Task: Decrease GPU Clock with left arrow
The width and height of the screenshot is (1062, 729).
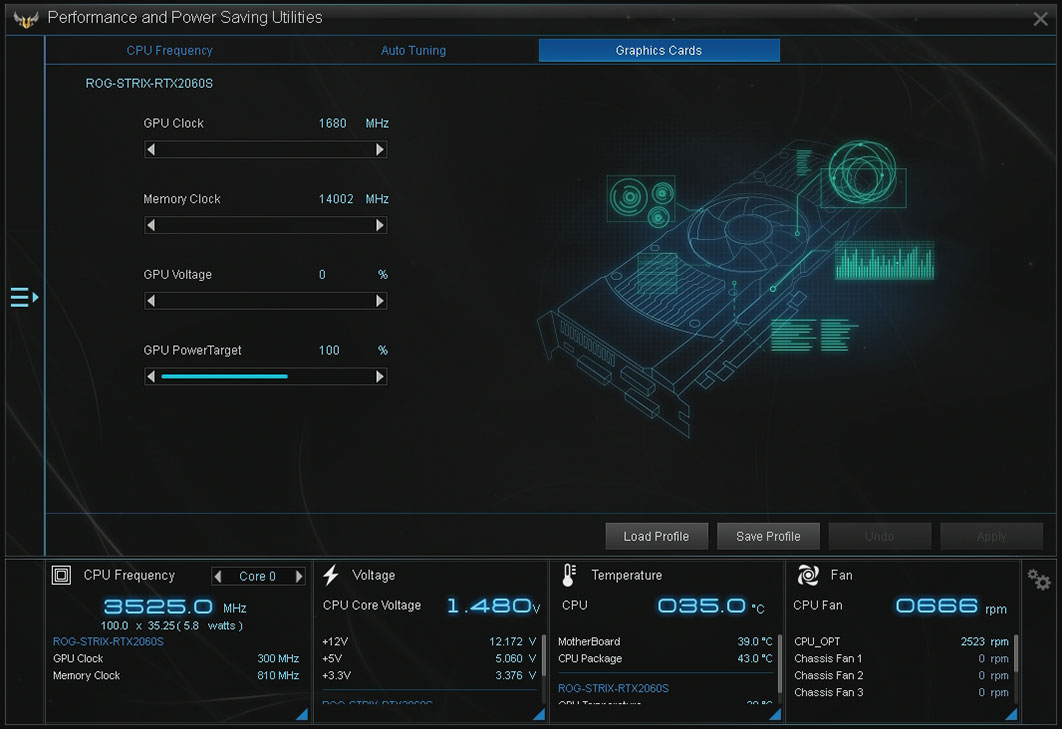Action: click(151, 150)
